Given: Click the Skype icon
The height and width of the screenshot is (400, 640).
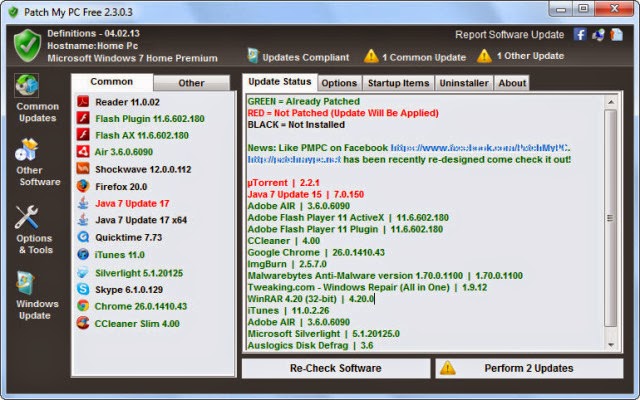Looking at the screenshot, I should click(83, 289).
